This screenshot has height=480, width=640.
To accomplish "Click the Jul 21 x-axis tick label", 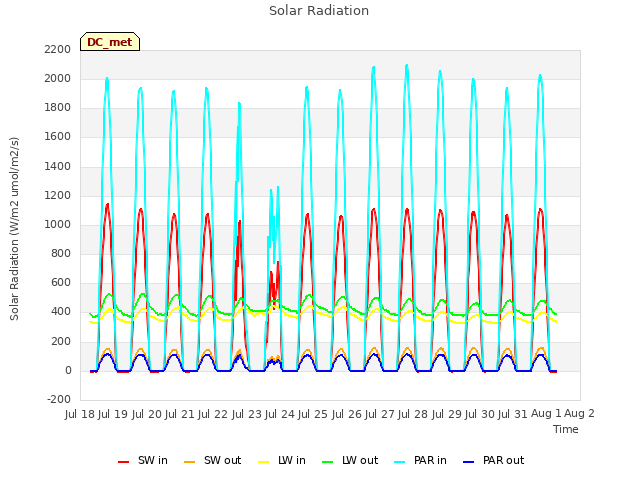I will tap(180, 414).
